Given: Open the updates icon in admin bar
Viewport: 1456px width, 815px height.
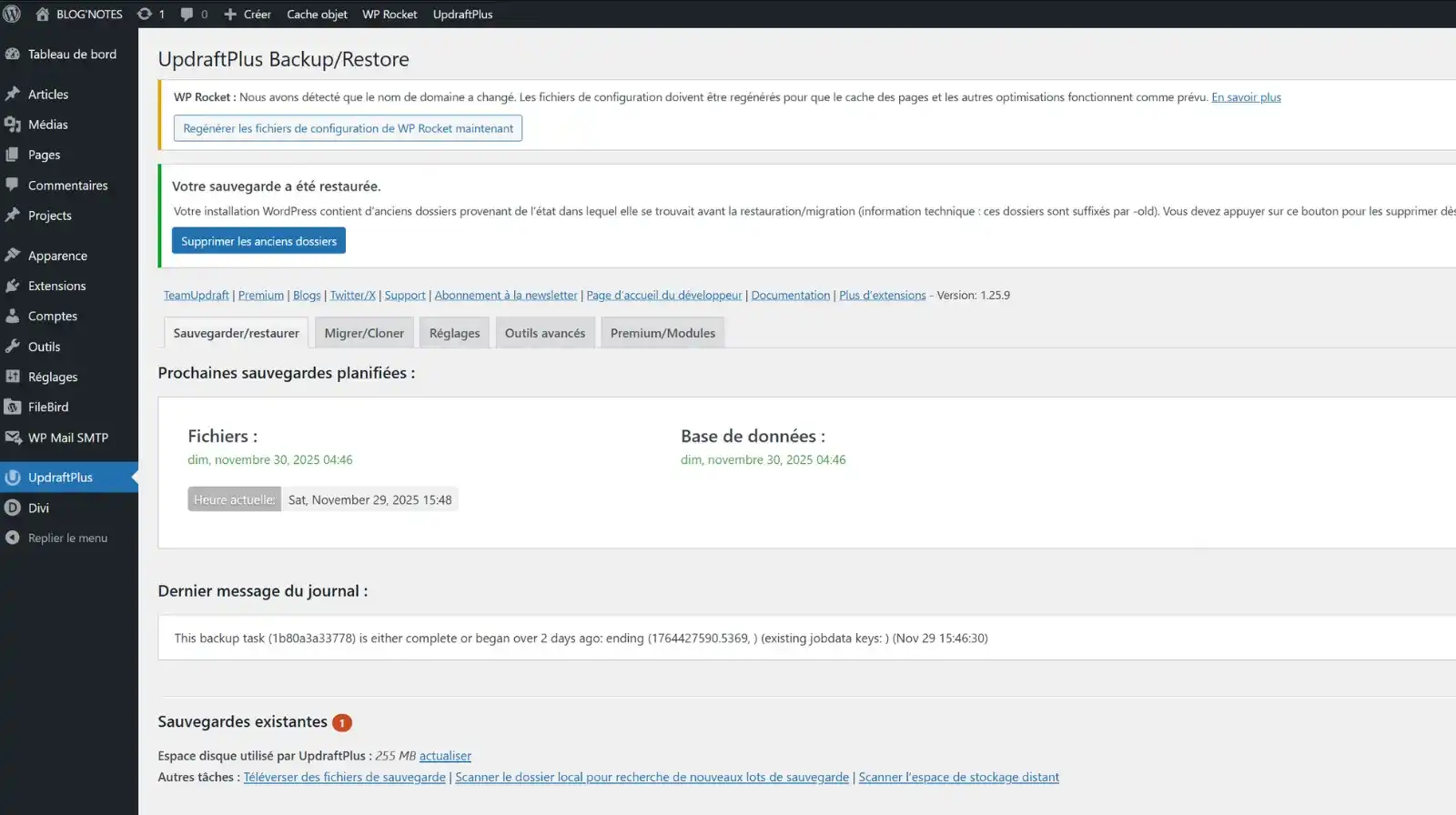Looking at the screenshot, I should [x=144, y=14].
